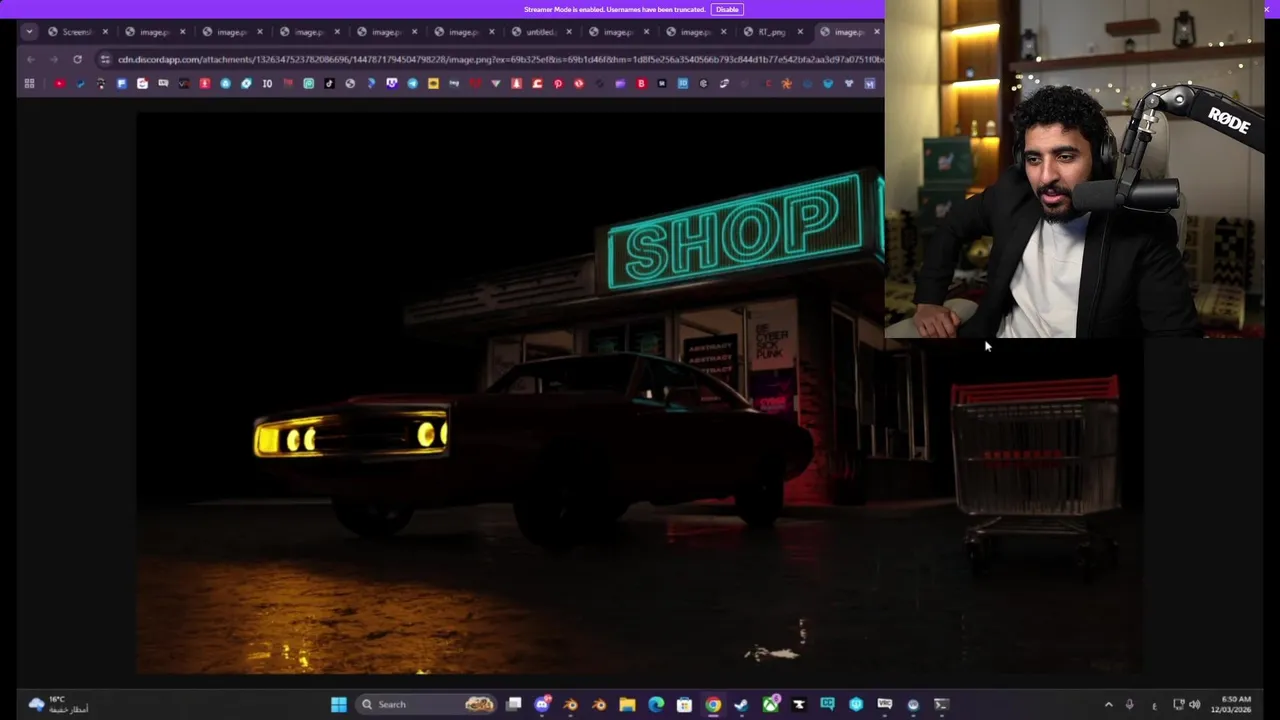Open the VRC app taskbar icon

(884, 704)
